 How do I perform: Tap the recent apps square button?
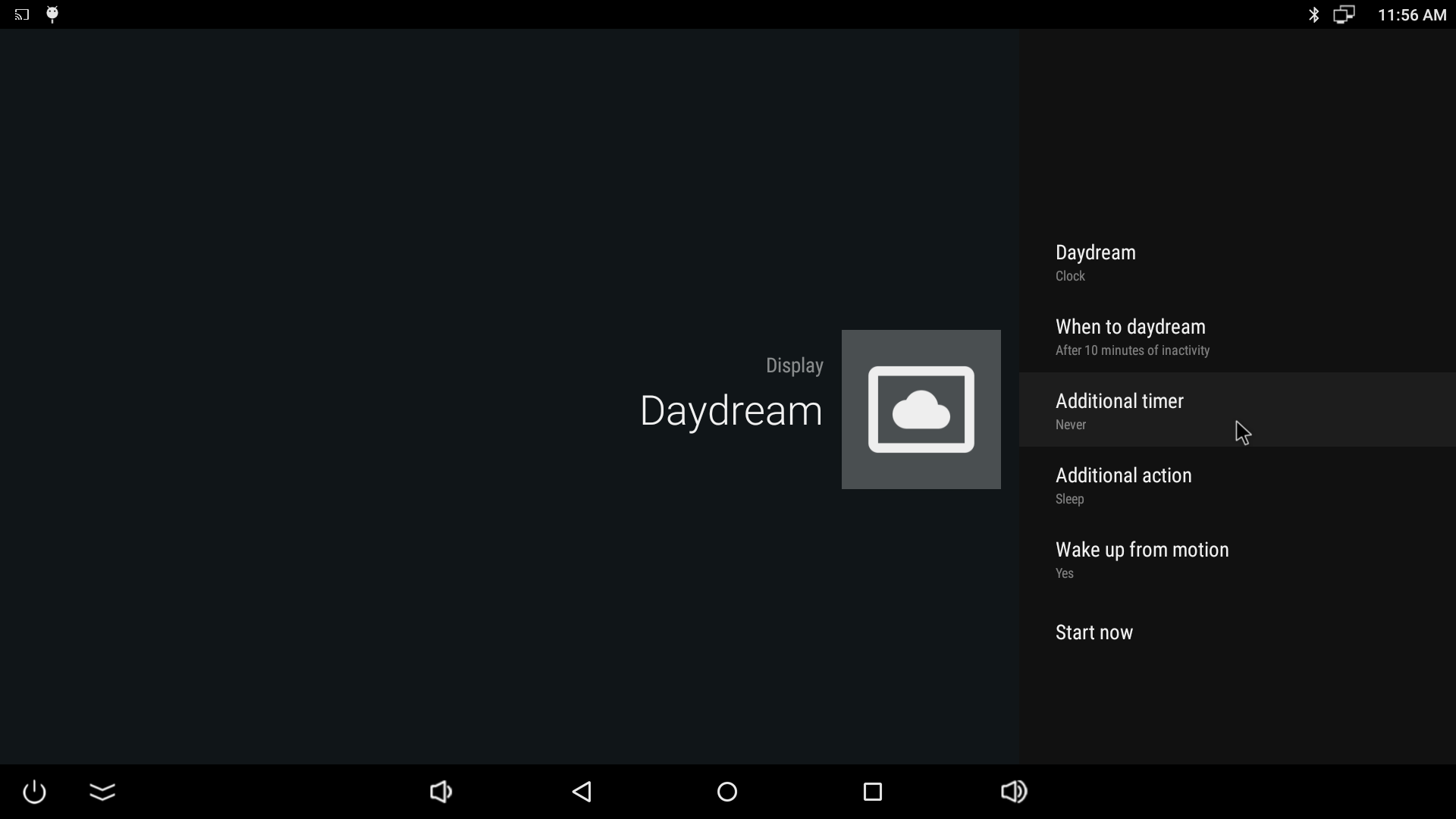pos(873,792)
